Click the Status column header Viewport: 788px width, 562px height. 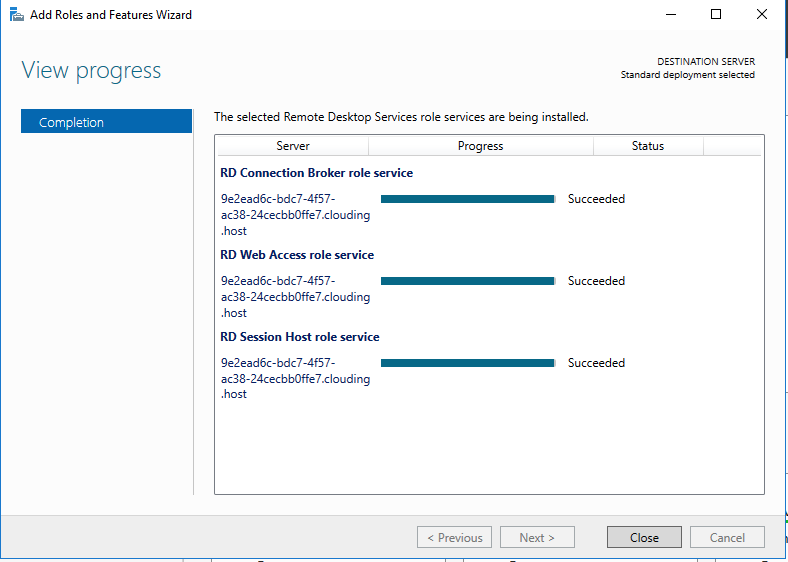[648, 146]
